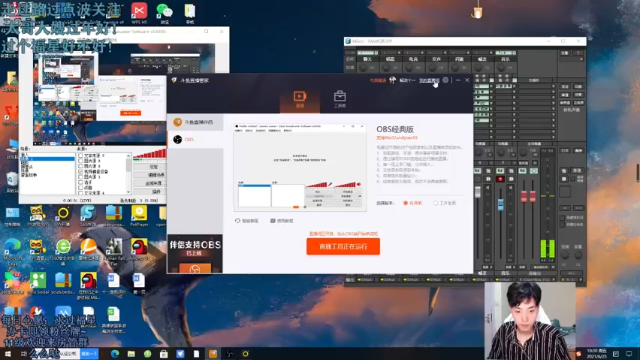Open the youtubedo... archive desktop icon

(63, 283)
